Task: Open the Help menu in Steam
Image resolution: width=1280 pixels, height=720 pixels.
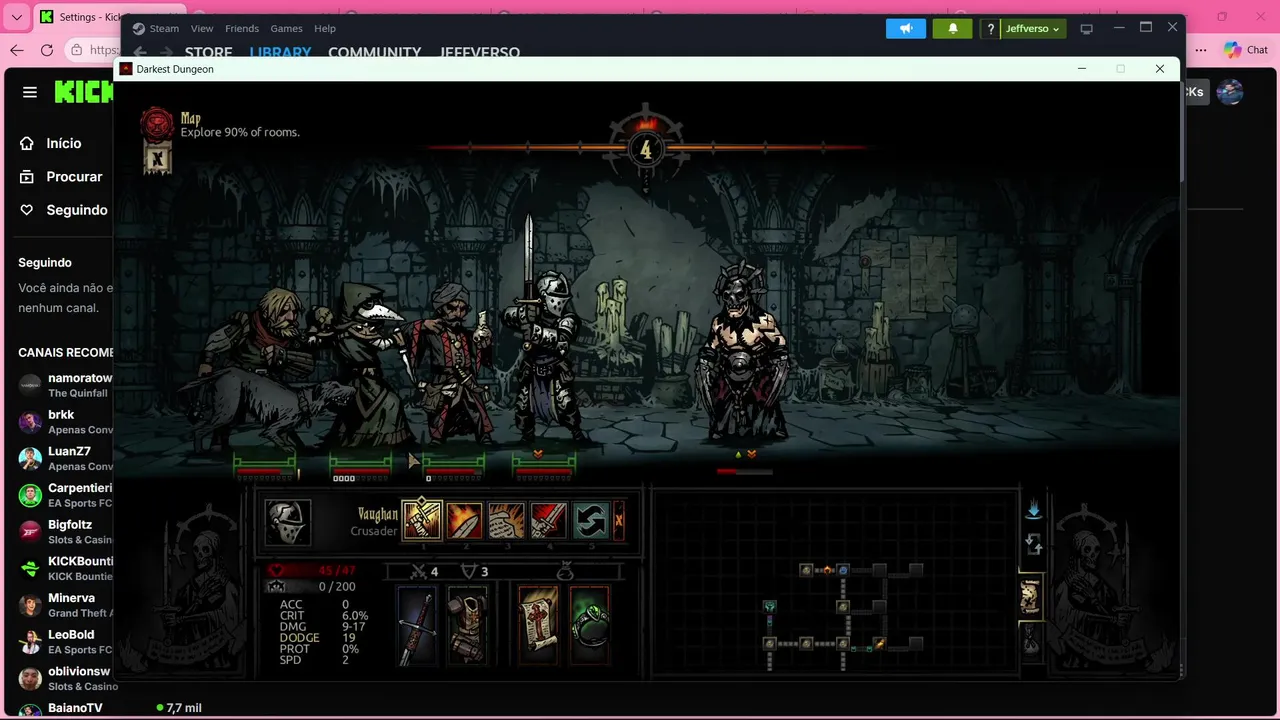Action: [x=325, y=28]
